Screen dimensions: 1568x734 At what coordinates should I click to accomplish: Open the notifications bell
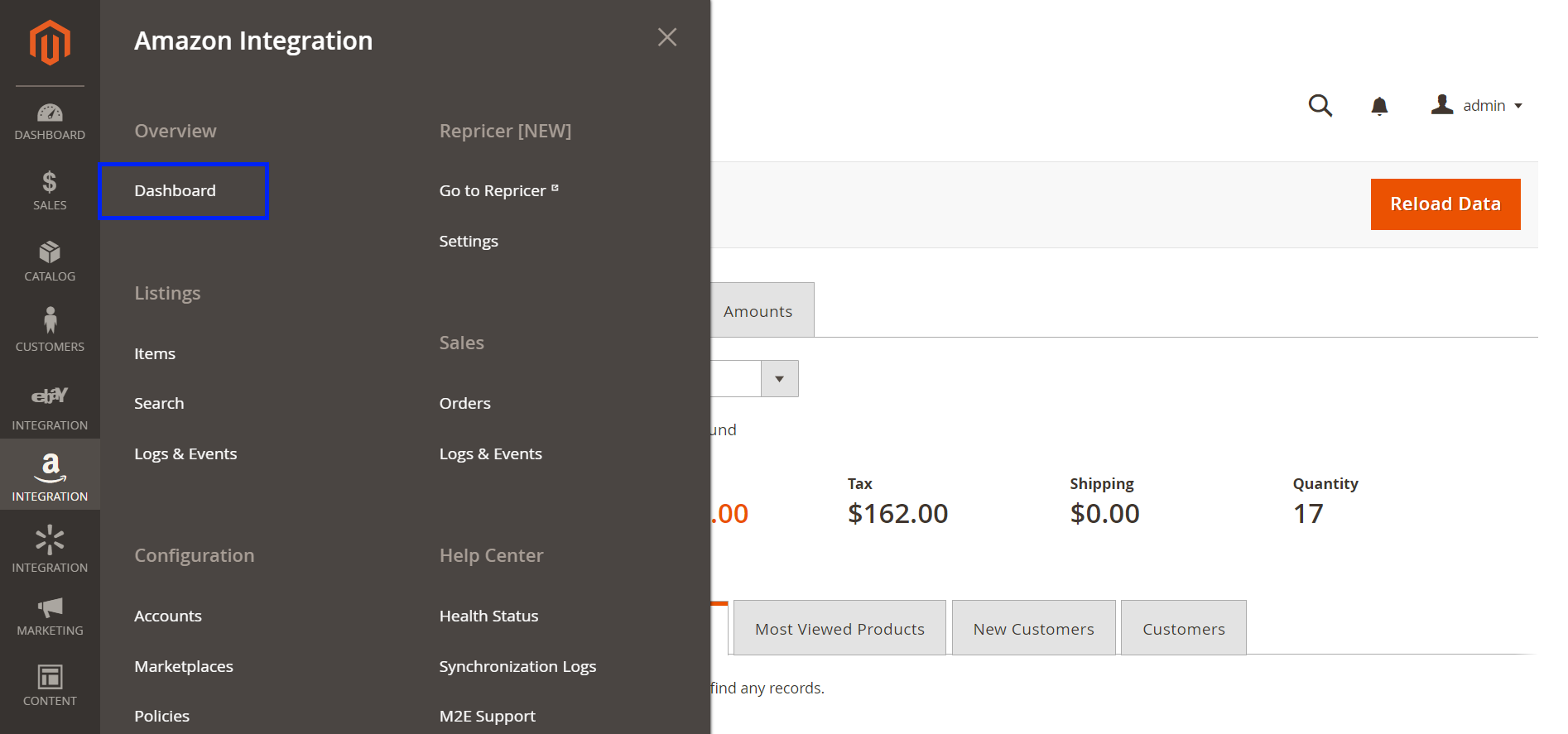[1379, 106]
